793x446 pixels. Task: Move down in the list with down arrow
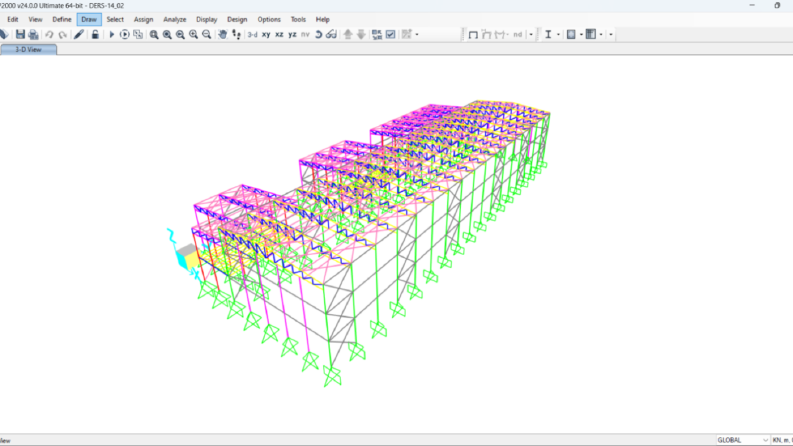pos(361,34)
